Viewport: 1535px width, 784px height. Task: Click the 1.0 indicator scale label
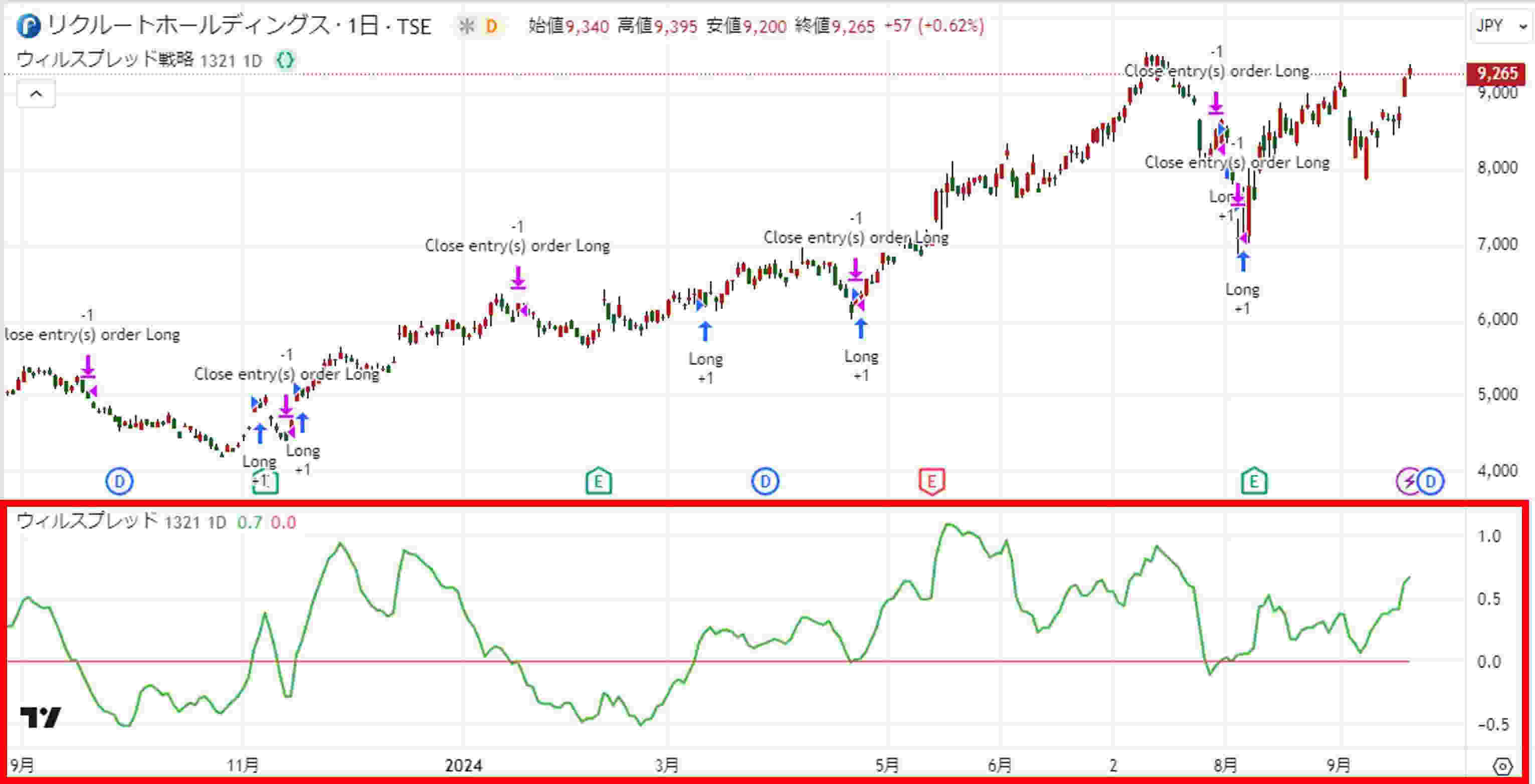click(1488, 536)
